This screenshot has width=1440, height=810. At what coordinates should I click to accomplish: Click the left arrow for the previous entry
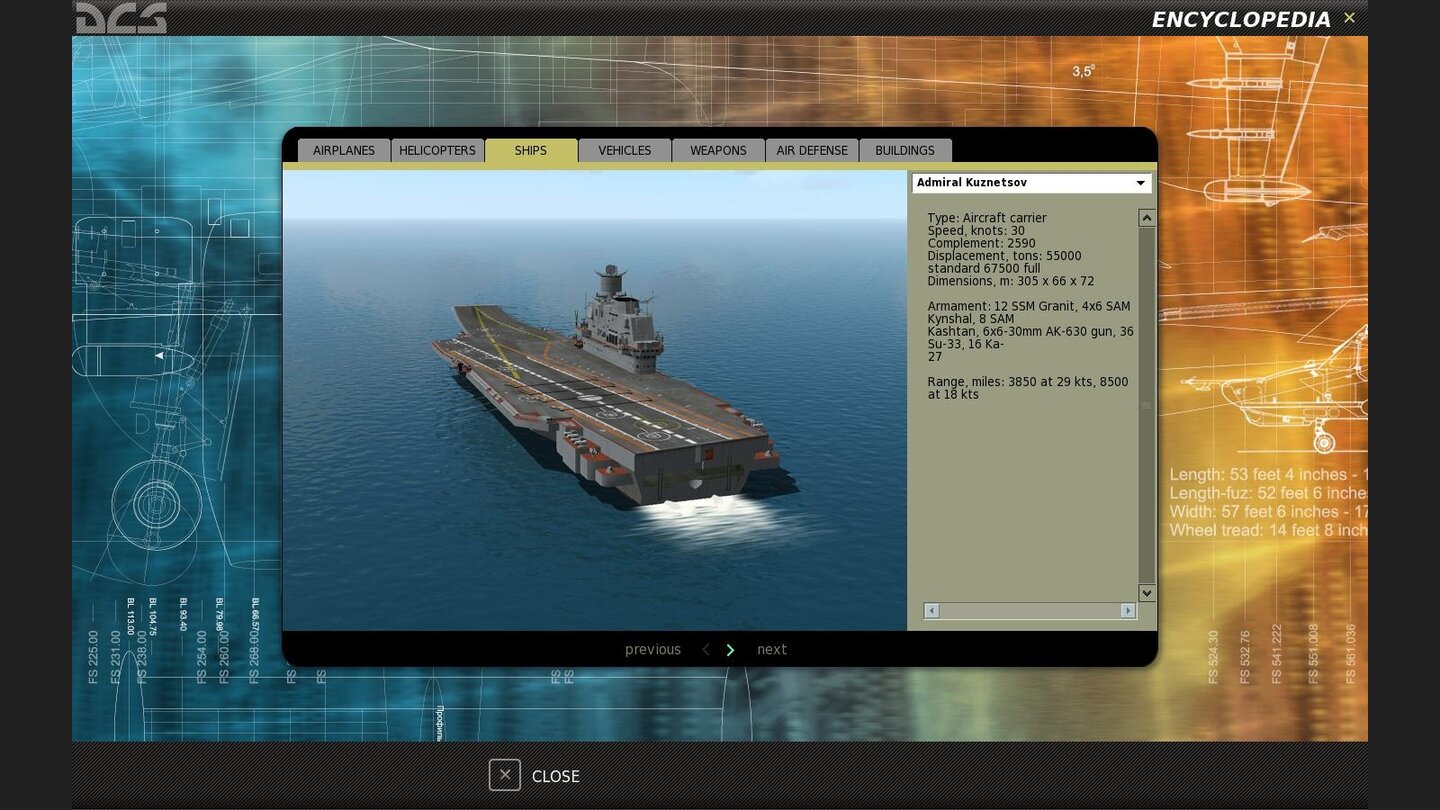pos(706,650)
